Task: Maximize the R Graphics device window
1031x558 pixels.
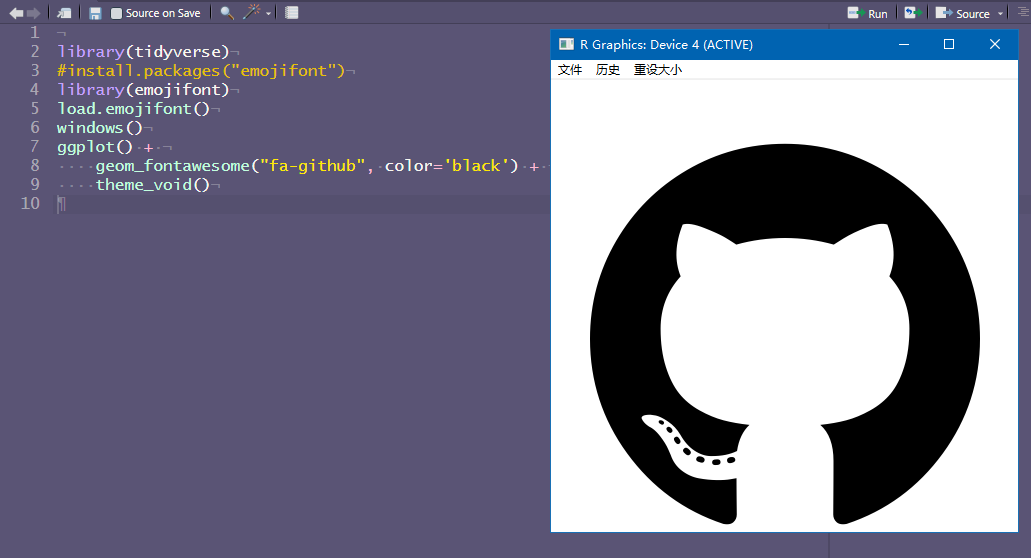Action: tap(949, 44)
